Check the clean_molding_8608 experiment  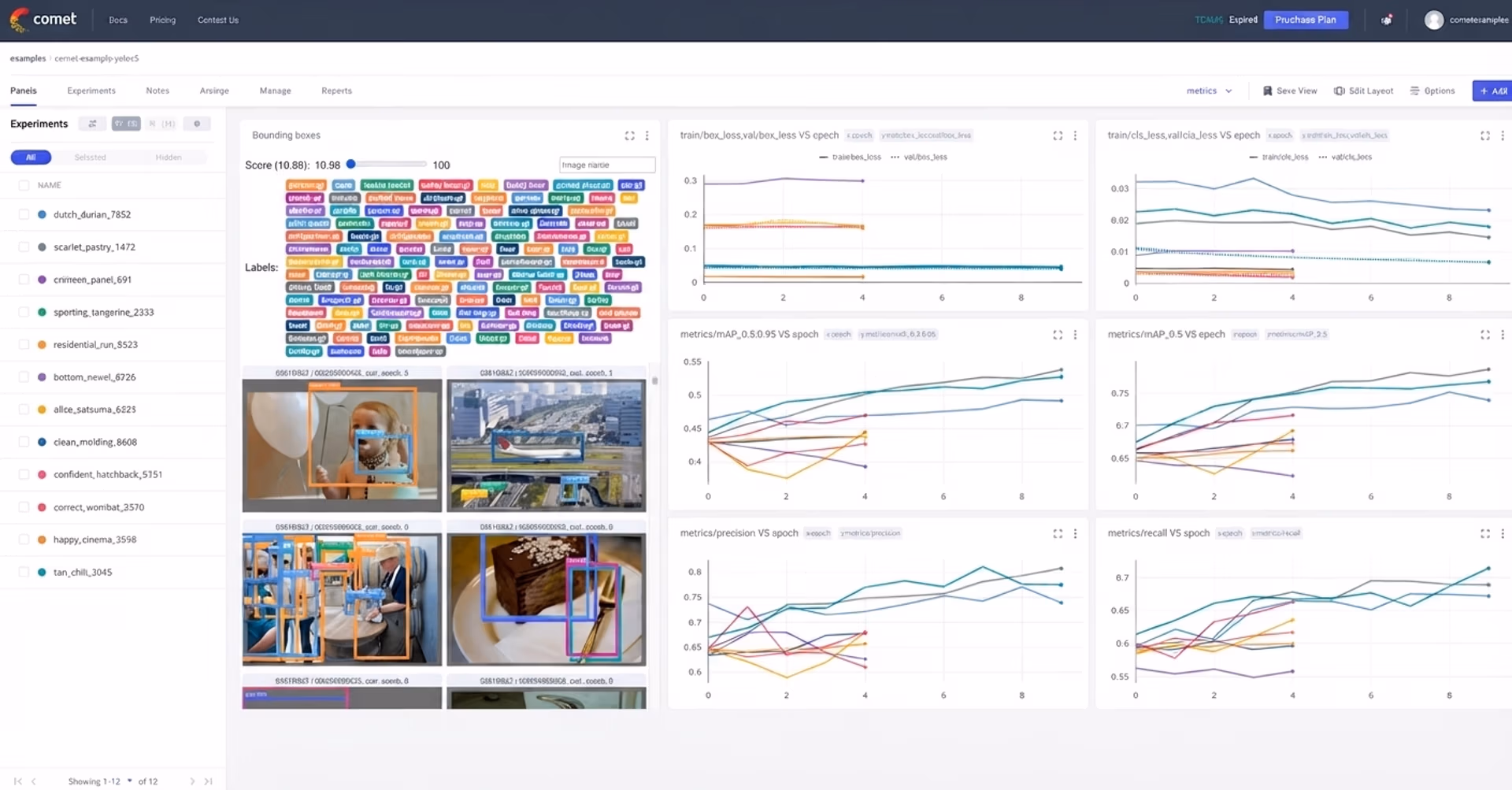point(24,442)
